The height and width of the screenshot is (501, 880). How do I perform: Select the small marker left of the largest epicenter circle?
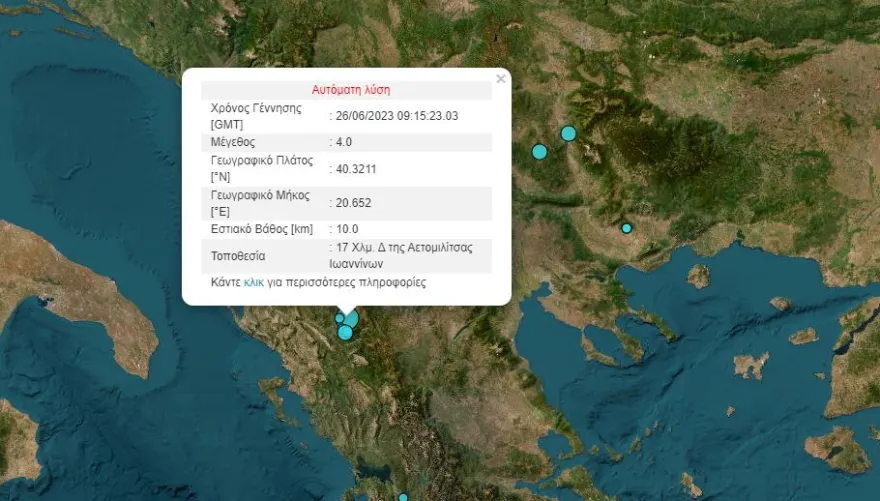click(x=340, y=319)
